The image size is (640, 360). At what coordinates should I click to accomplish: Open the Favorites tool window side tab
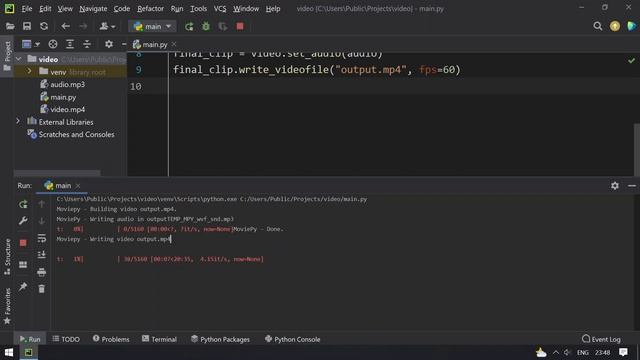(x=7, y=306)
